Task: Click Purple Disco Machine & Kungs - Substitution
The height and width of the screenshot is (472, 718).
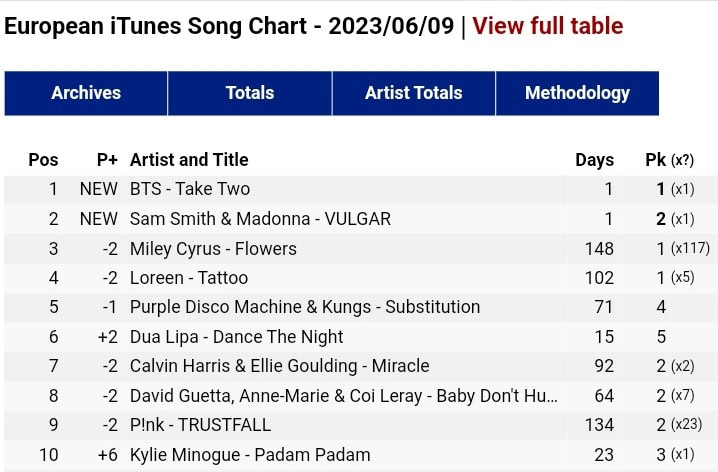Action: (305, 307)
